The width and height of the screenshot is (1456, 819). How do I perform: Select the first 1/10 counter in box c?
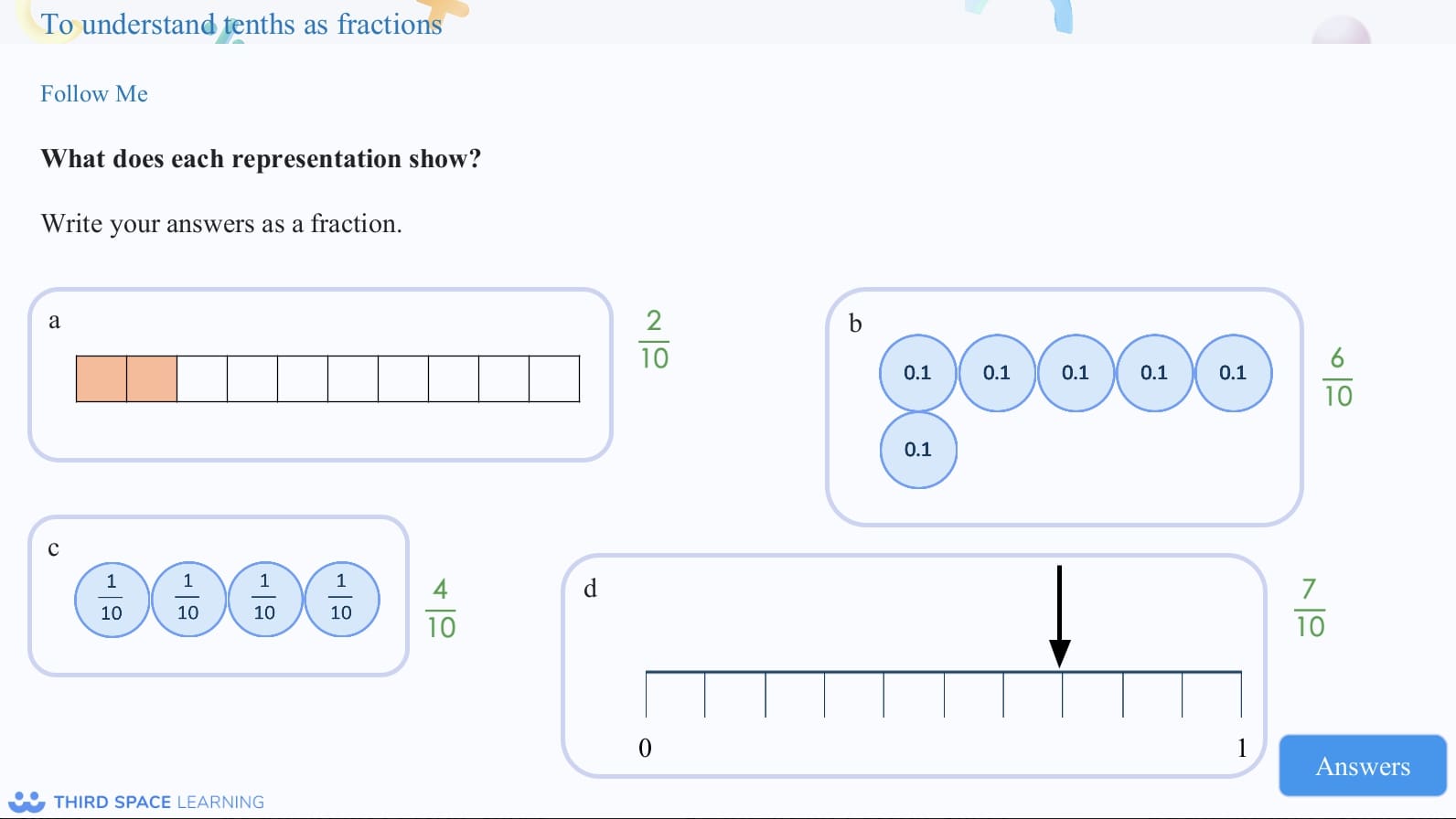click(111, 600)
